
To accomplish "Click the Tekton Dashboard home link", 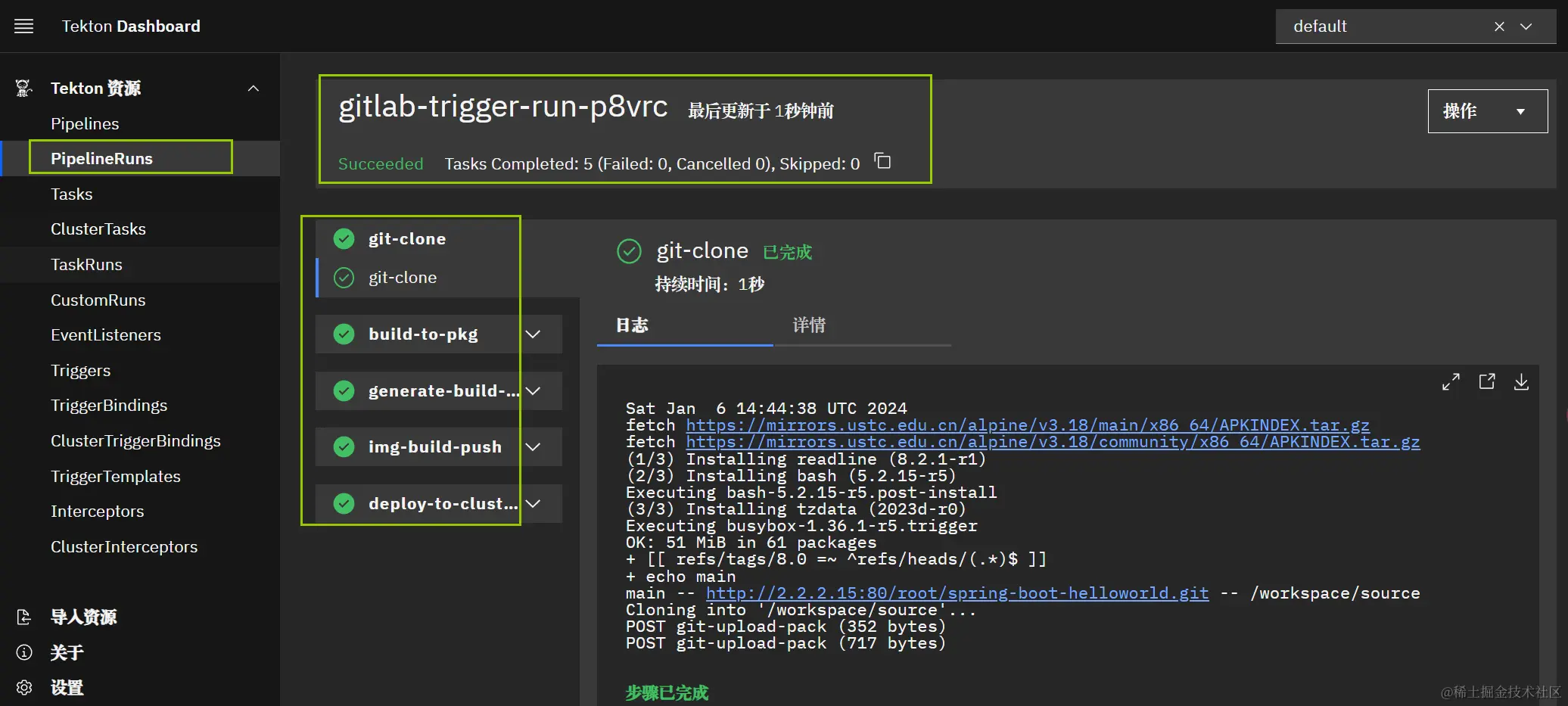I will coord(131,26).
